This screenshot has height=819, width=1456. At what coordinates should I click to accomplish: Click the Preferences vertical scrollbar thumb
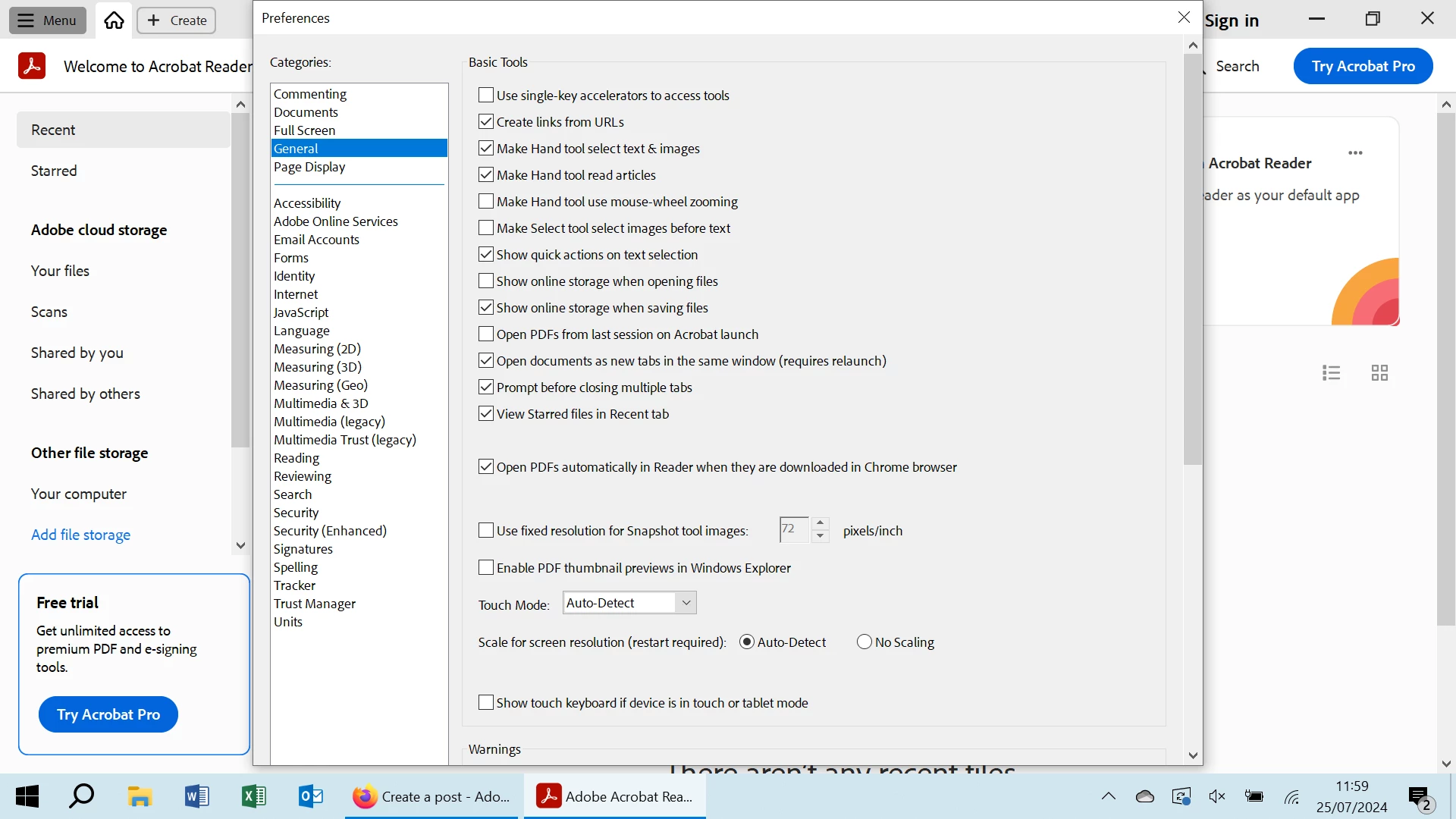[1193, 258]
